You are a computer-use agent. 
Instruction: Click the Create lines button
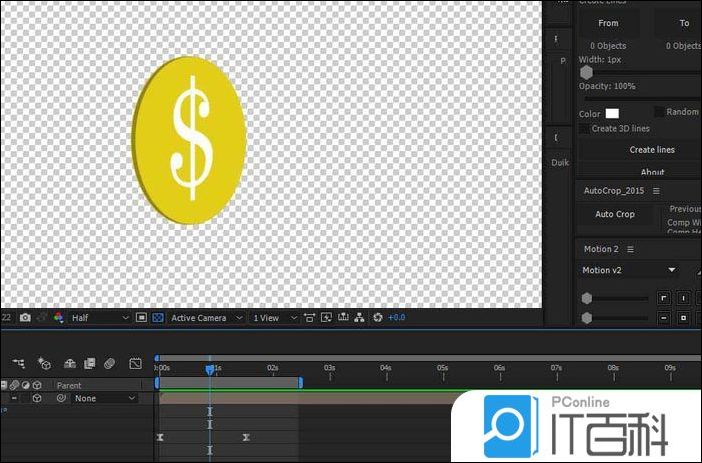point(652,150)
